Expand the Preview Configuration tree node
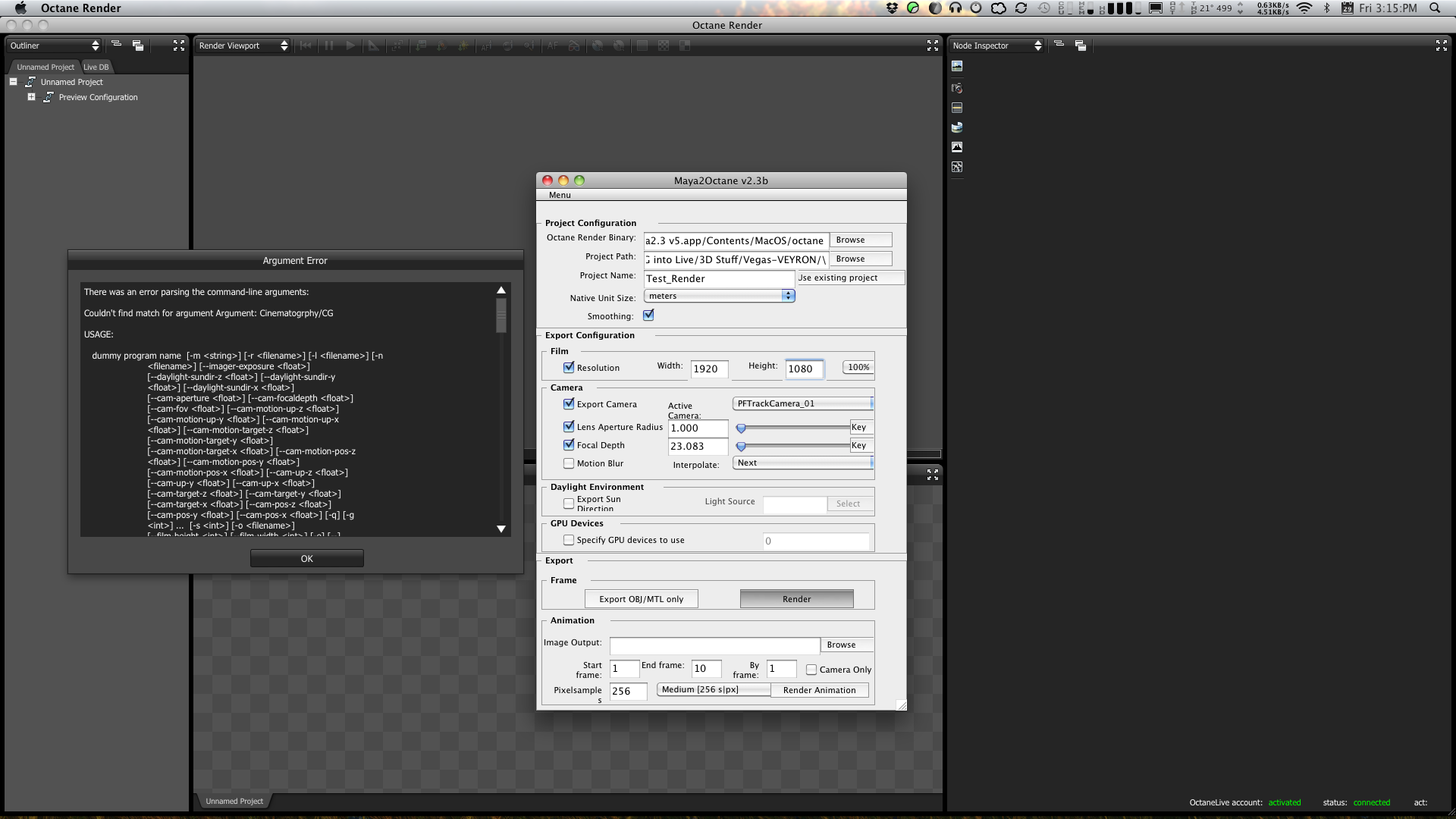 [31, 97]
